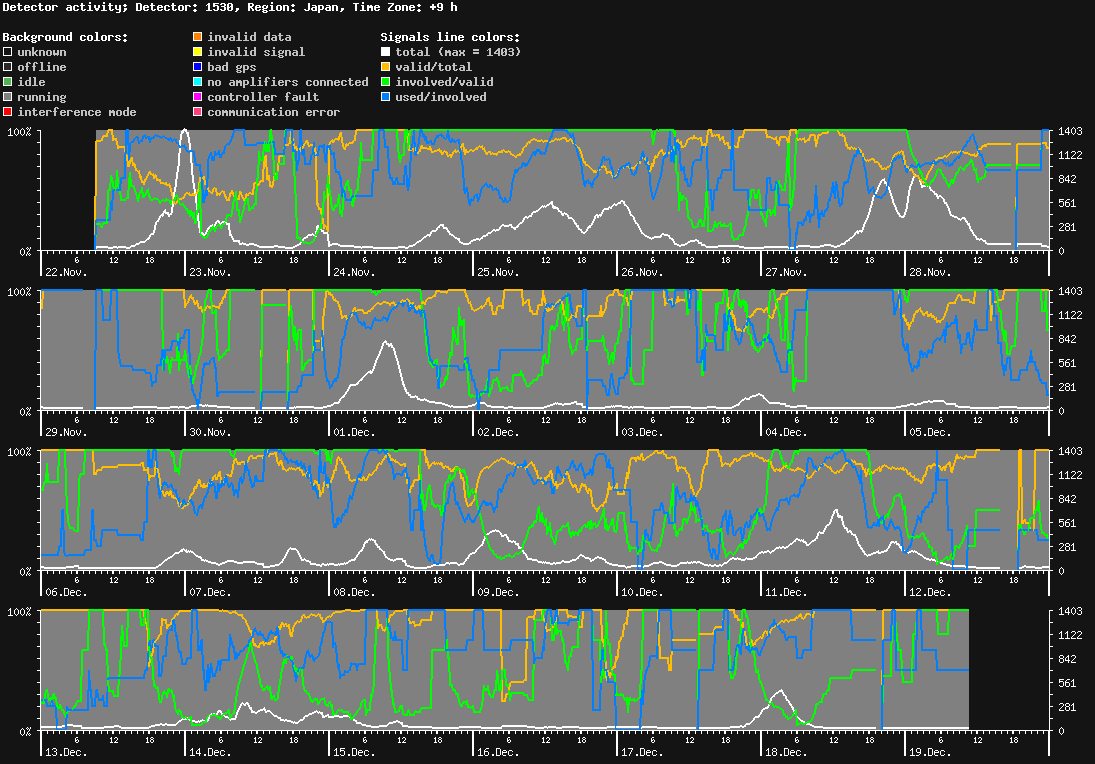1095x764 pixels.
Task: Click the 19.Dec. date label
Action: 929,752
